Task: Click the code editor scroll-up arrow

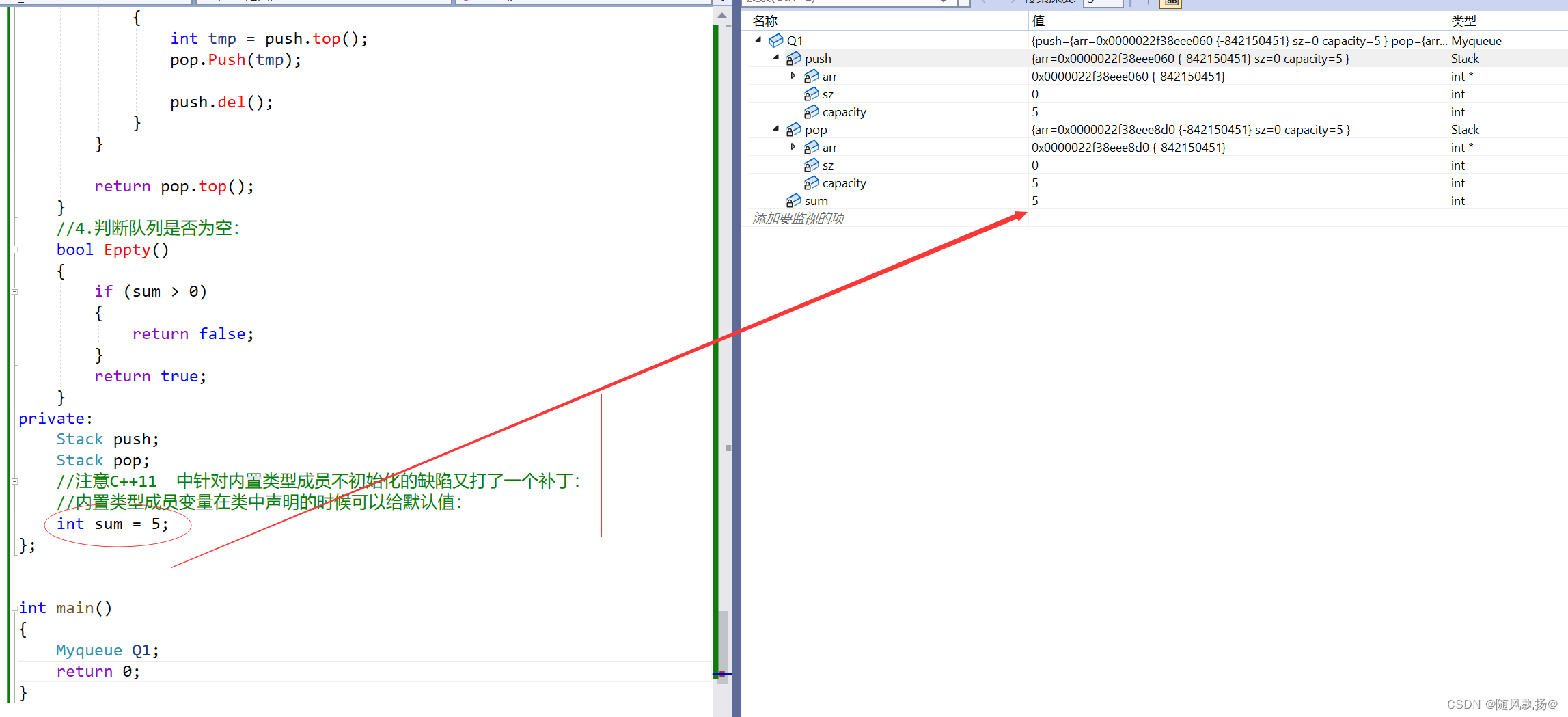Action: click(x=722, y=15)
